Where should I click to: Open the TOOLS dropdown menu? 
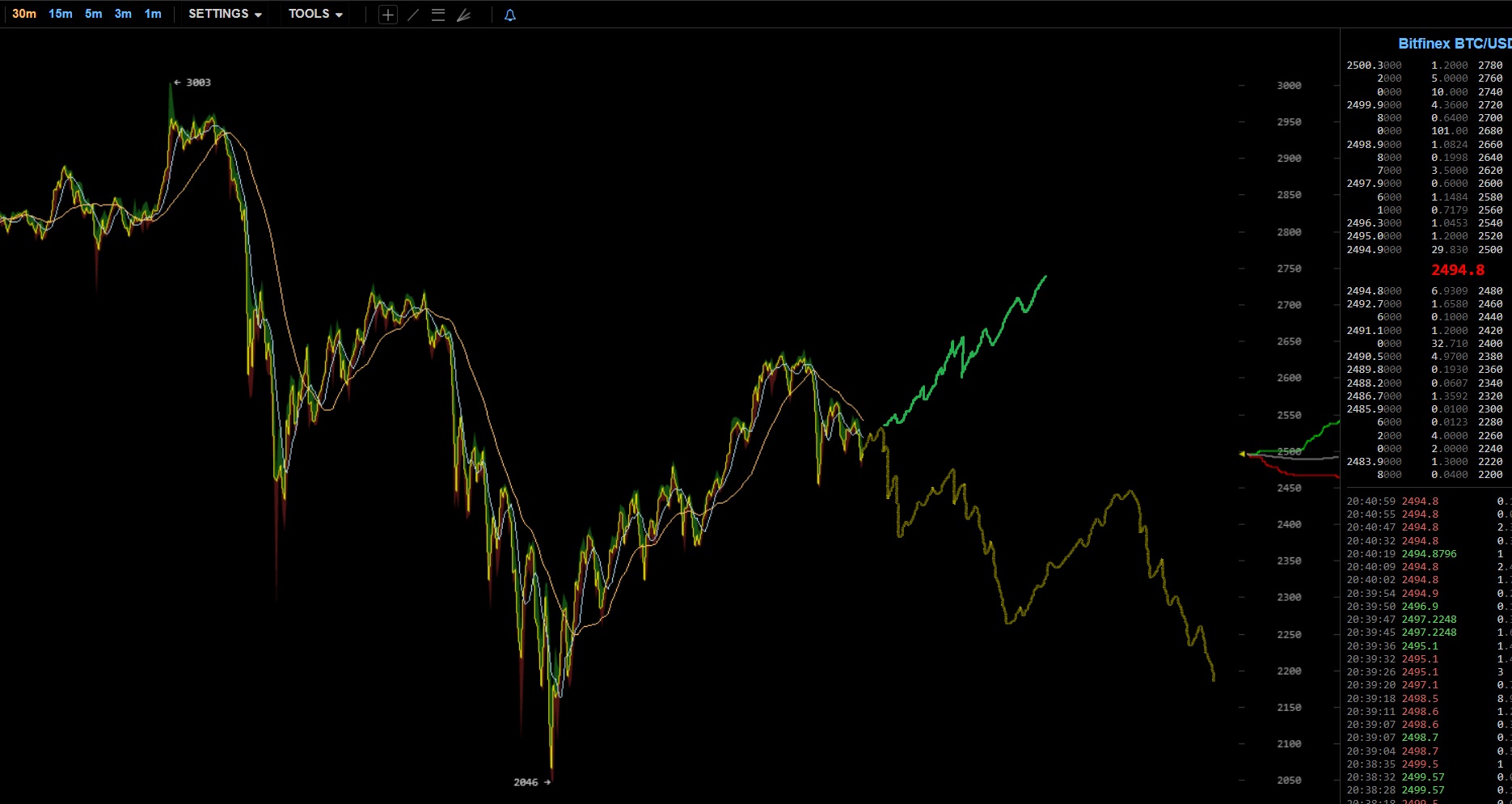(x=315, y=14)
